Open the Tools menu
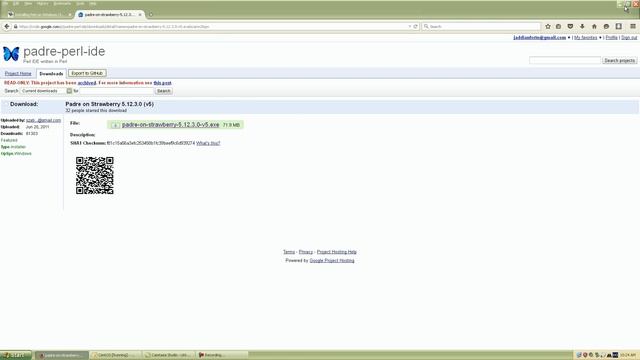This screenshot has width=640, height=360. click(80, 3)
